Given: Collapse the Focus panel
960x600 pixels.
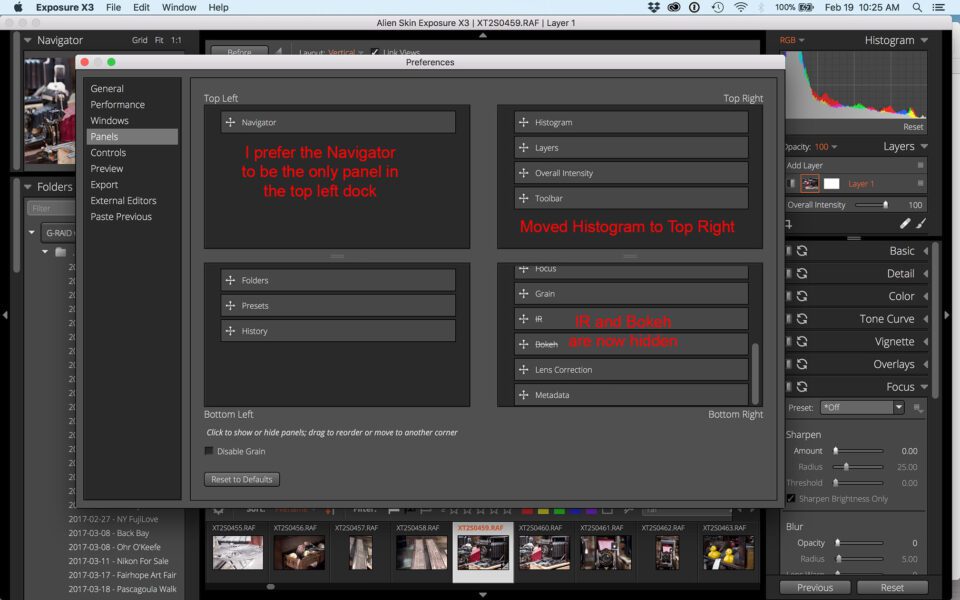Looking at the screenshot, I should click(x=924, y=387).
